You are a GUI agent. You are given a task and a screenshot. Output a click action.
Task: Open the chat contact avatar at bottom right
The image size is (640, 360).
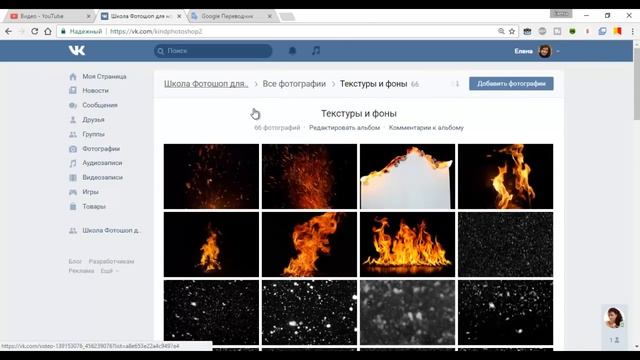click(x=613, y=317)
